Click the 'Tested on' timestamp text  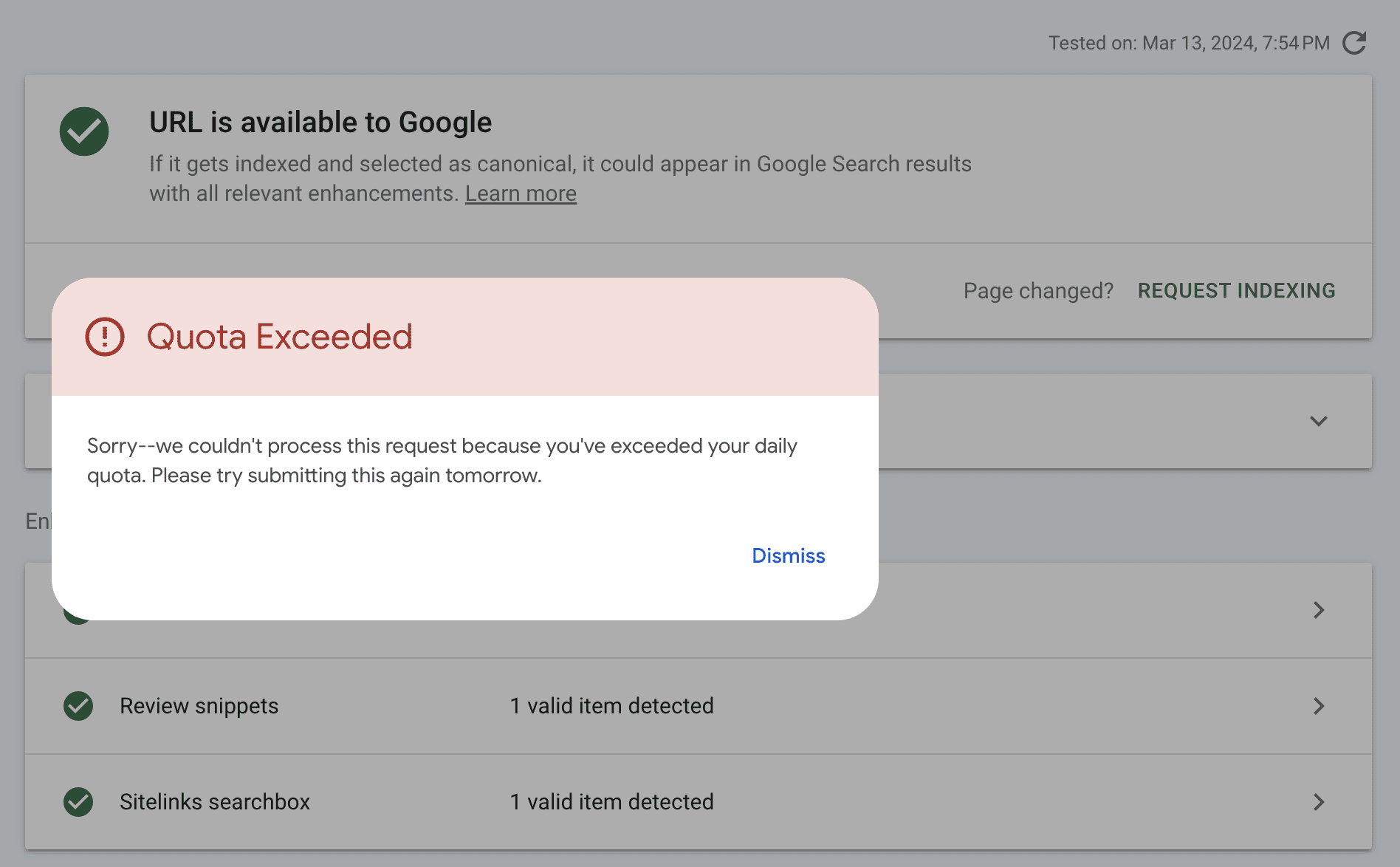click(x=1189, y=43)
